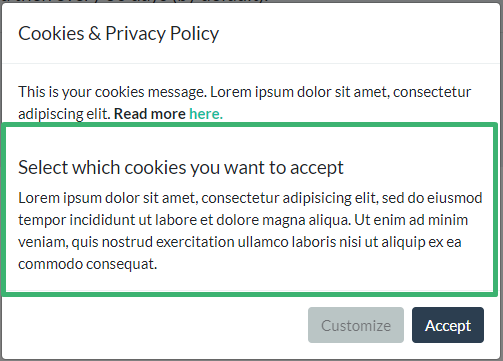Click the bold "Read more" text

150,114
